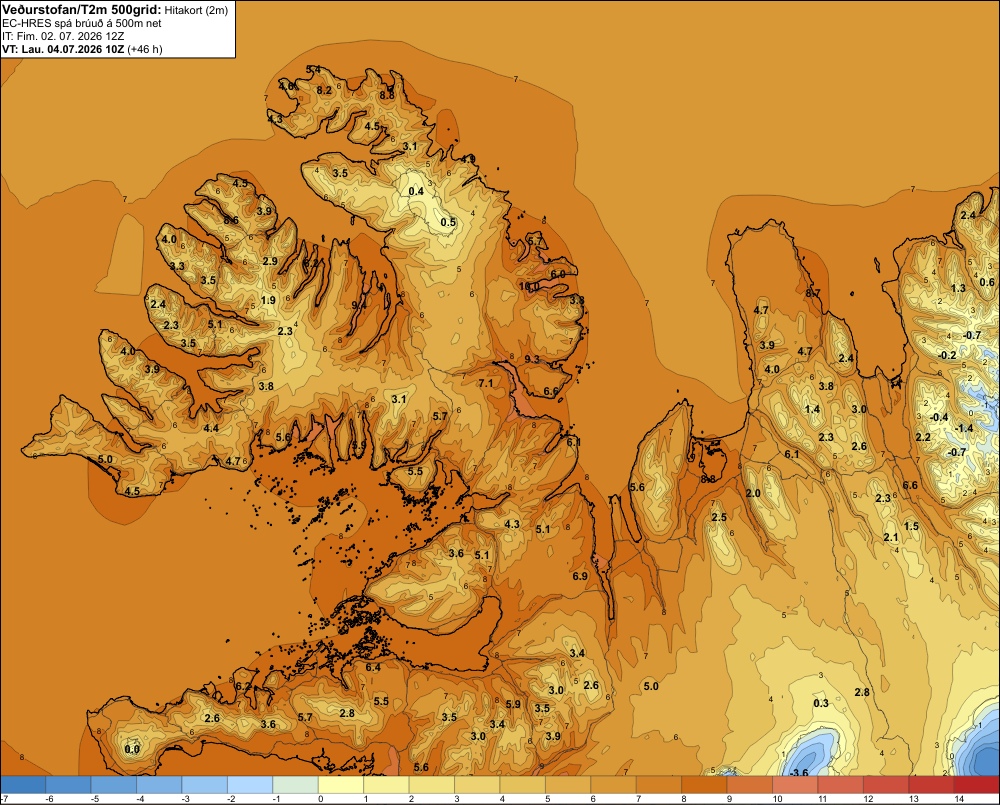
Task: Select the 1.9 temperature label
Action: tap(268, 300)
